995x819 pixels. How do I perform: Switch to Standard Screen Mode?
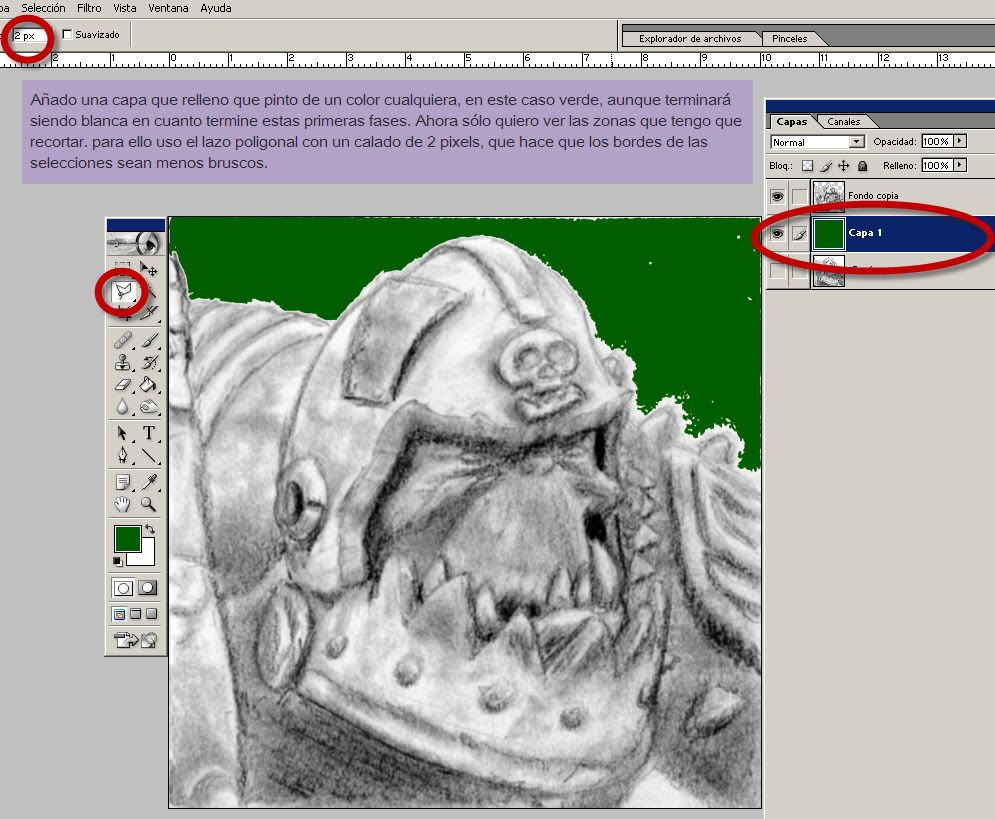pyautogui.click(x=119, y=613)
